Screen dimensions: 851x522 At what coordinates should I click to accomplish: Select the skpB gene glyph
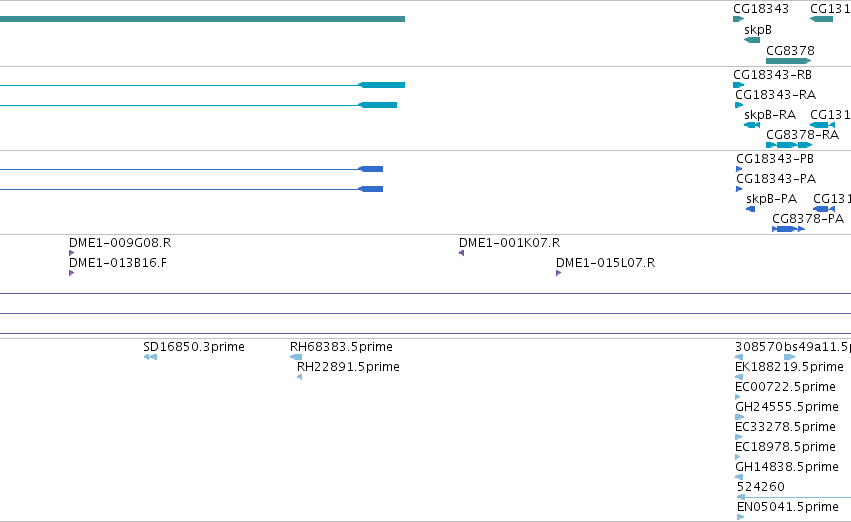752,40
